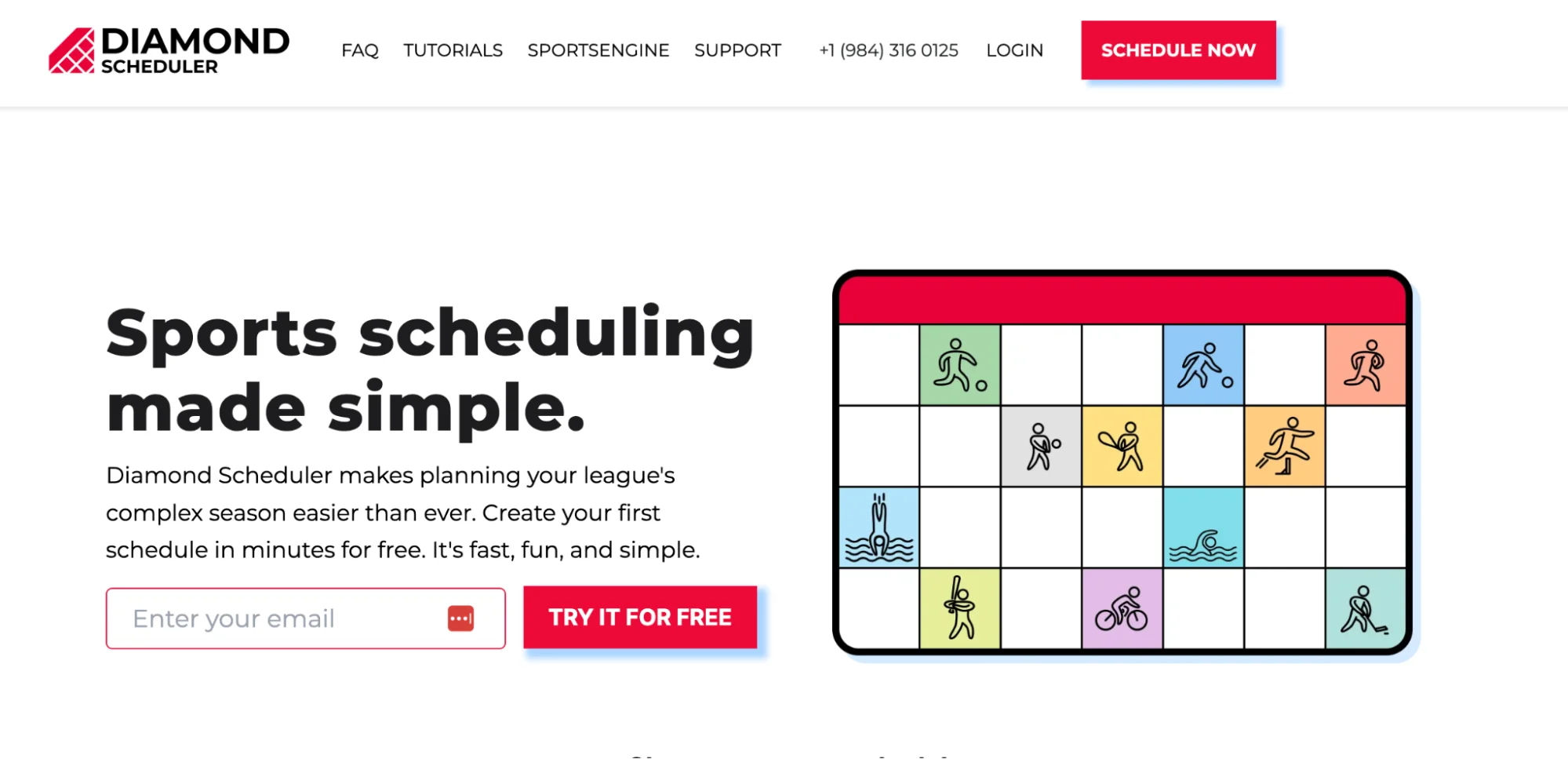The image size is (1568, 759).
Task: Select the swimming icon in the calendar grid
Action: pos(1204,530)
